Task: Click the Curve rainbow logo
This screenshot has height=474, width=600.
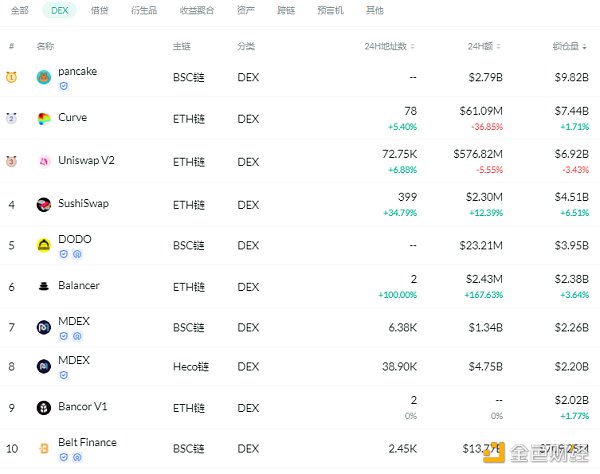Action: point(44,118)
